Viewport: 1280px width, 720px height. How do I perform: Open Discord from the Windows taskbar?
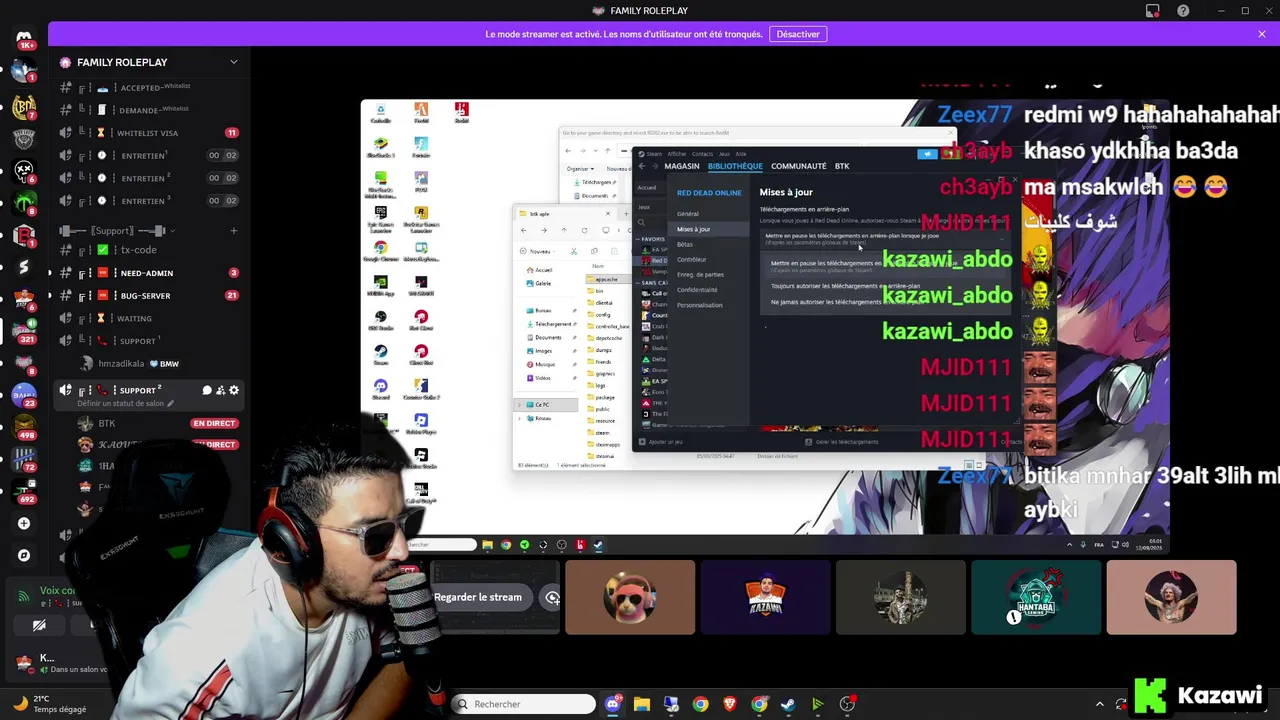coord(613,704)
